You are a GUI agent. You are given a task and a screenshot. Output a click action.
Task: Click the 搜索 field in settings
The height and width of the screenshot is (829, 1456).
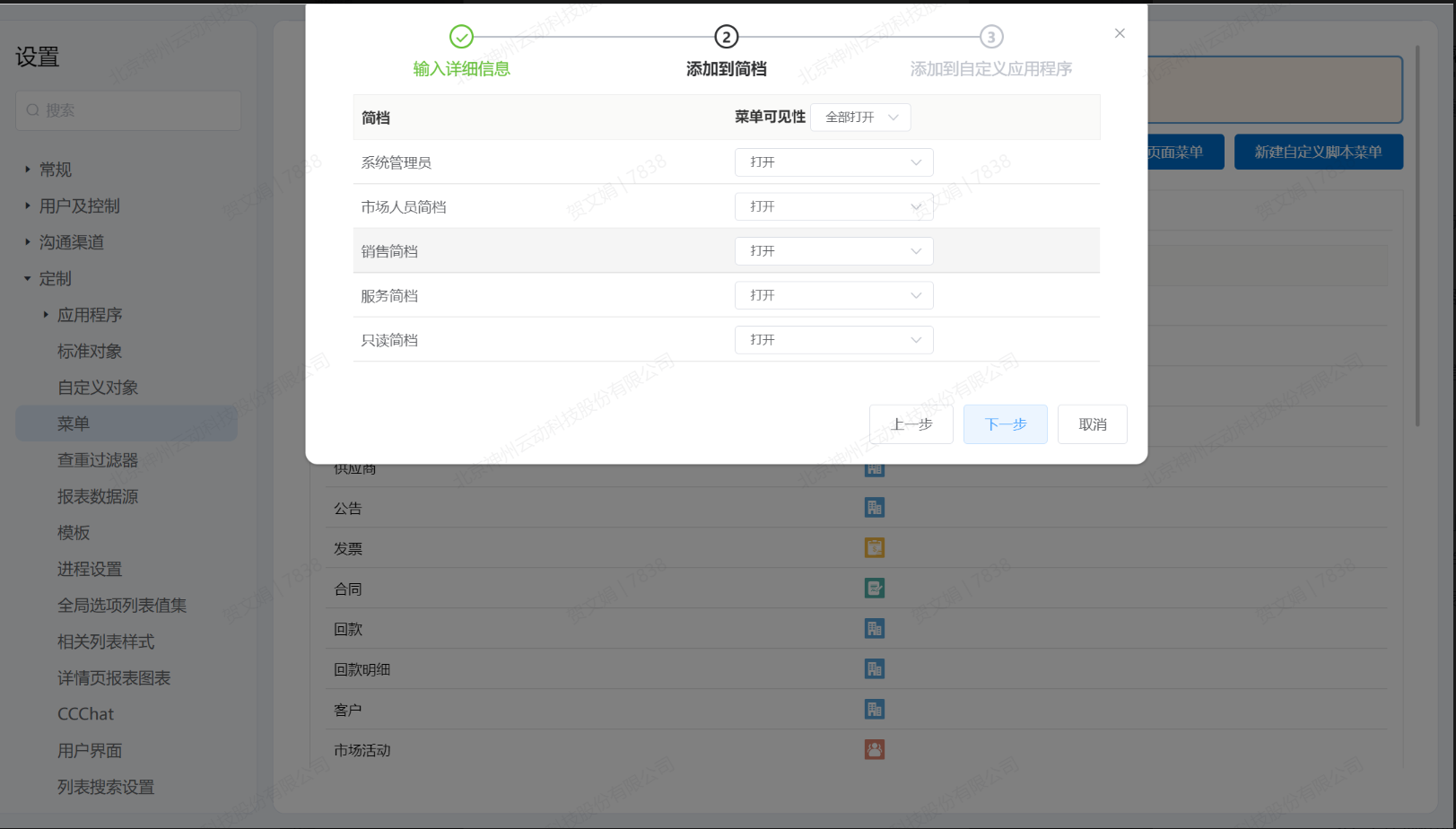128,110
